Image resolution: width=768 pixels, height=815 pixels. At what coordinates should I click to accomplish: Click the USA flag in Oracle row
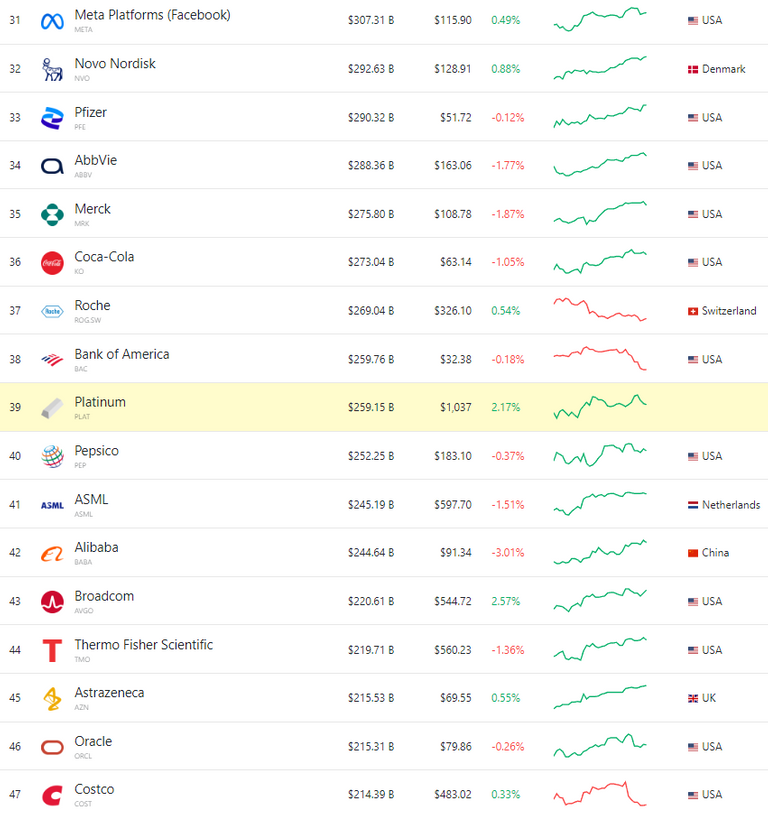(693, 747)
